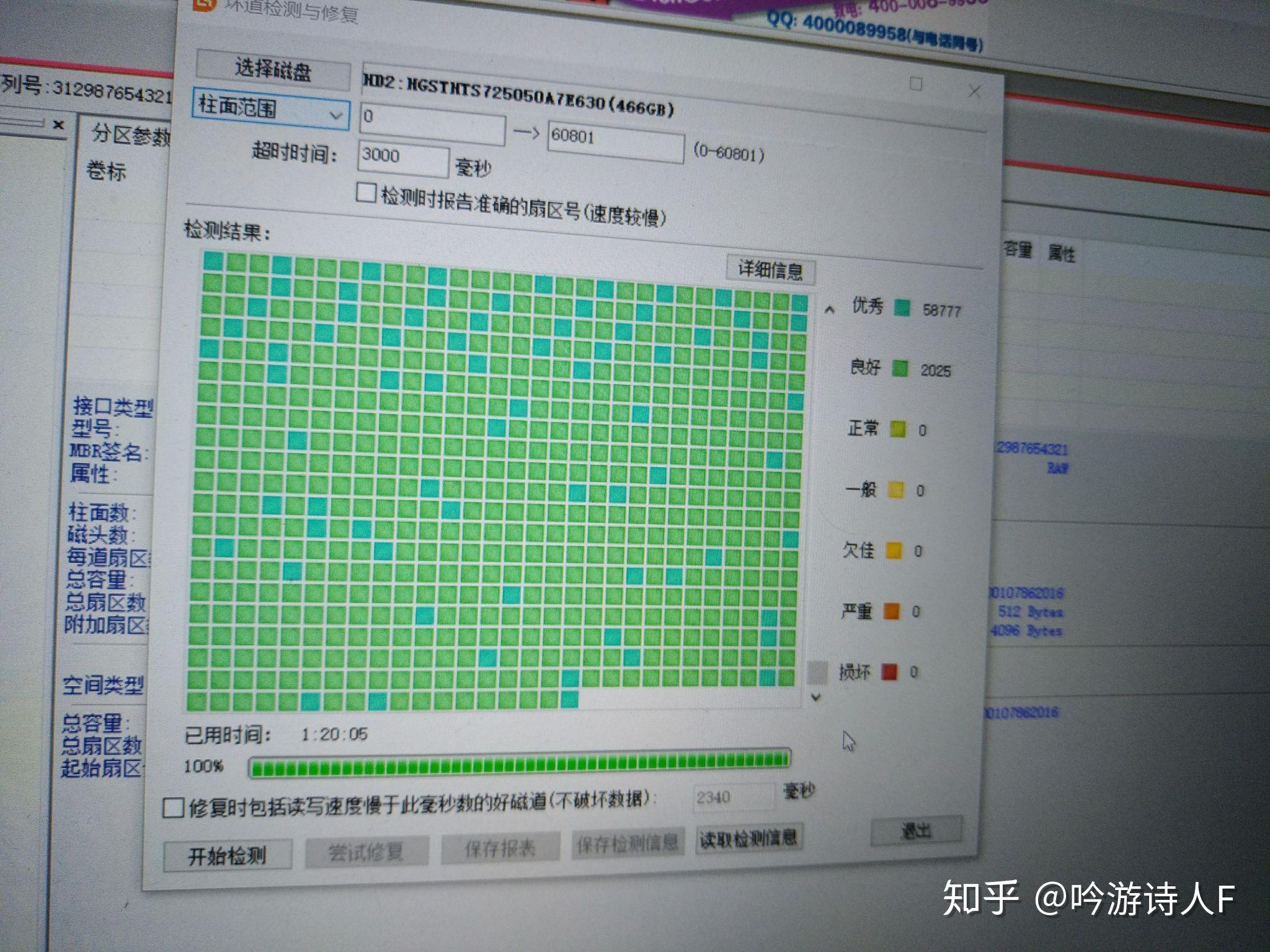Screen dimensions: 1270x952
Task: Enable 检测时报告准确的扇区号 checkbox
Action: 366,193
